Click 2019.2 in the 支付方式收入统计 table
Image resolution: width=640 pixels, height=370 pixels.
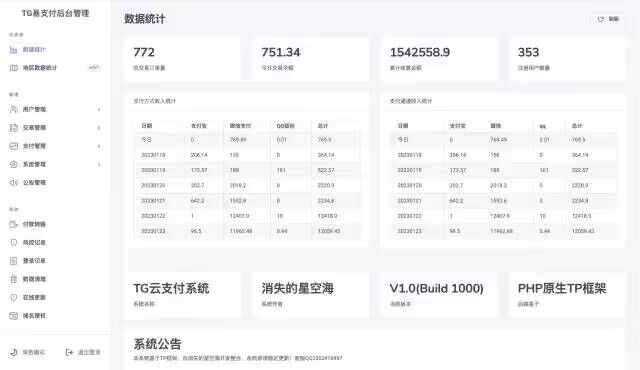238,185
